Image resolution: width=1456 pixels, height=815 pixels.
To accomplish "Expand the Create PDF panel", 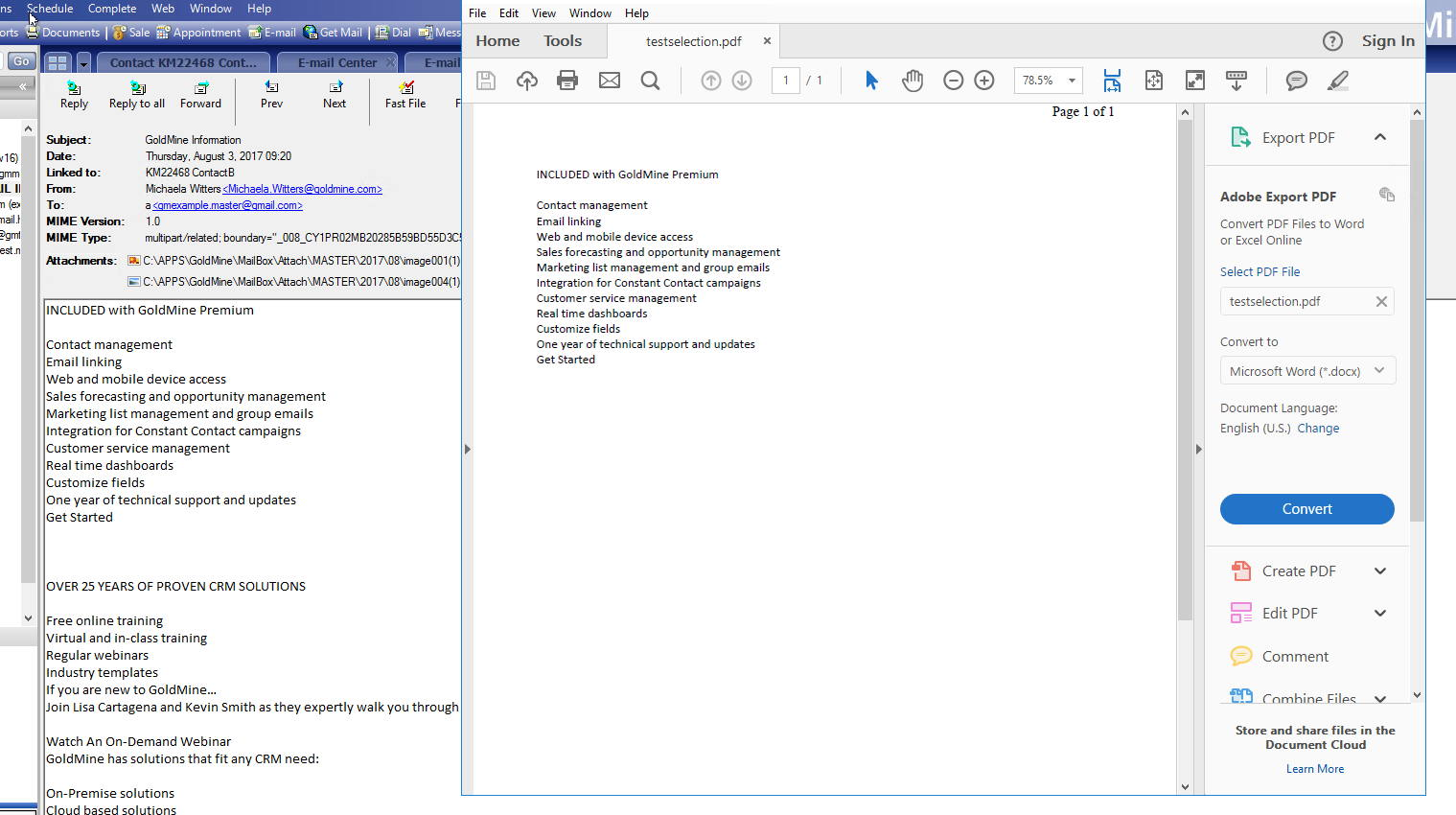I will 1380,571.
